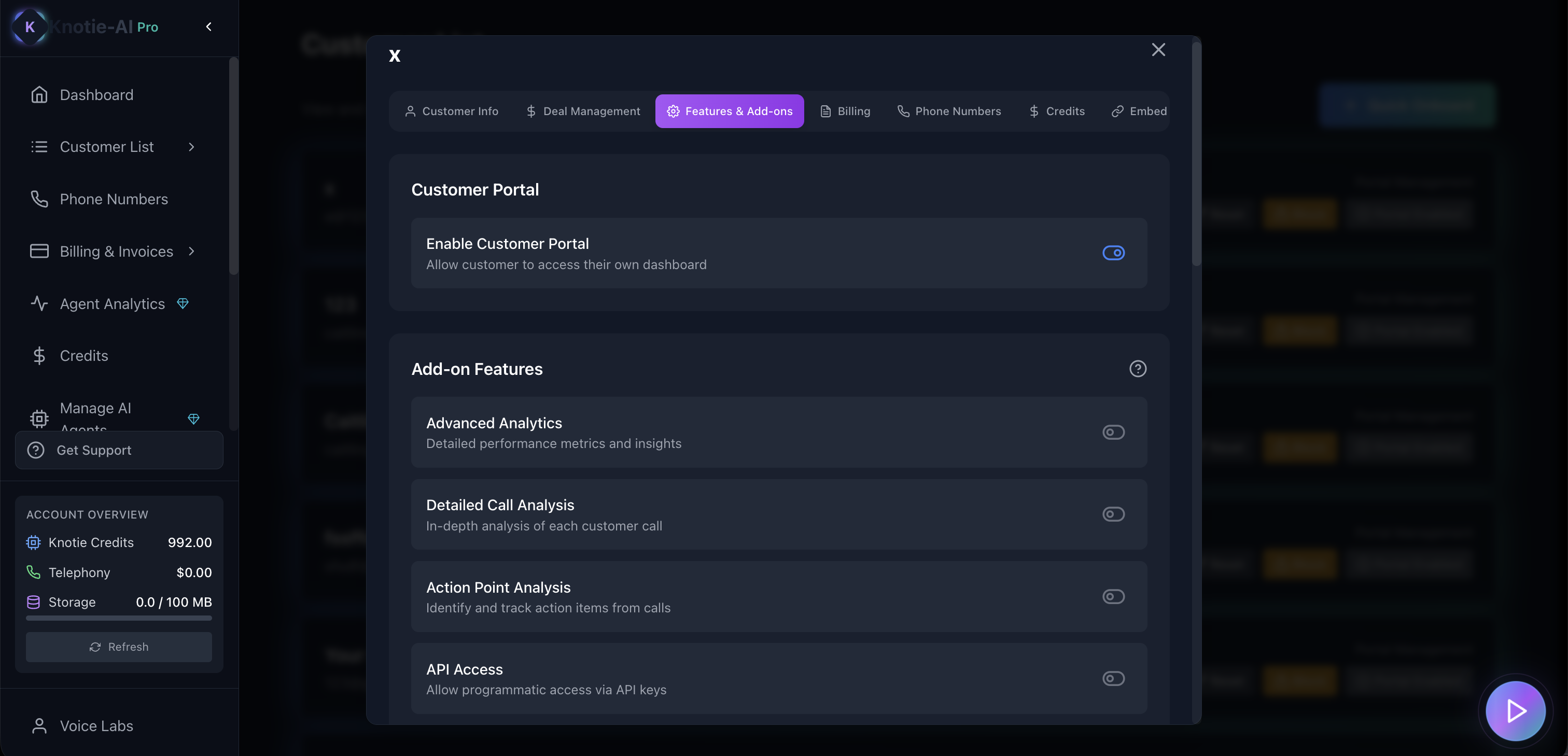Click the Credits dollar icon in sidebar
The image size is (1568, 756).
point(39,356)
